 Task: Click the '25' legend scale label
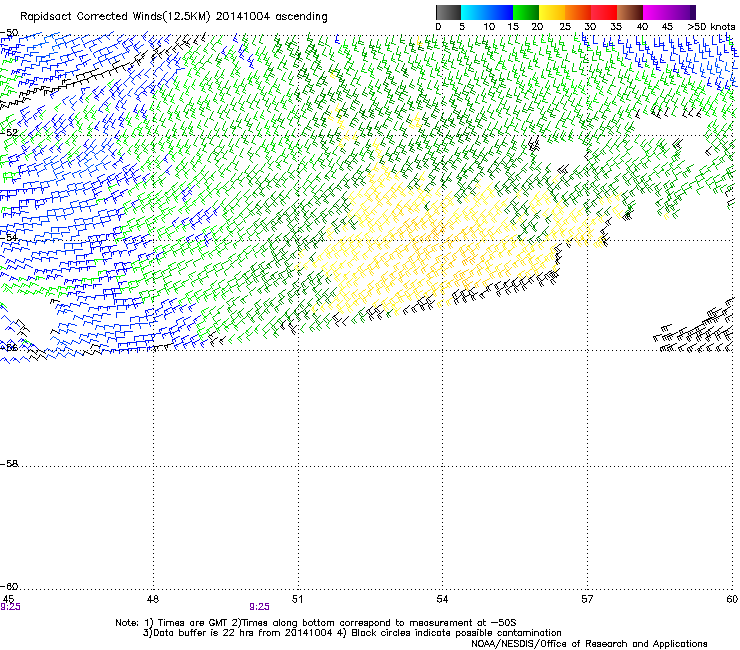click(x=564, y=27)
